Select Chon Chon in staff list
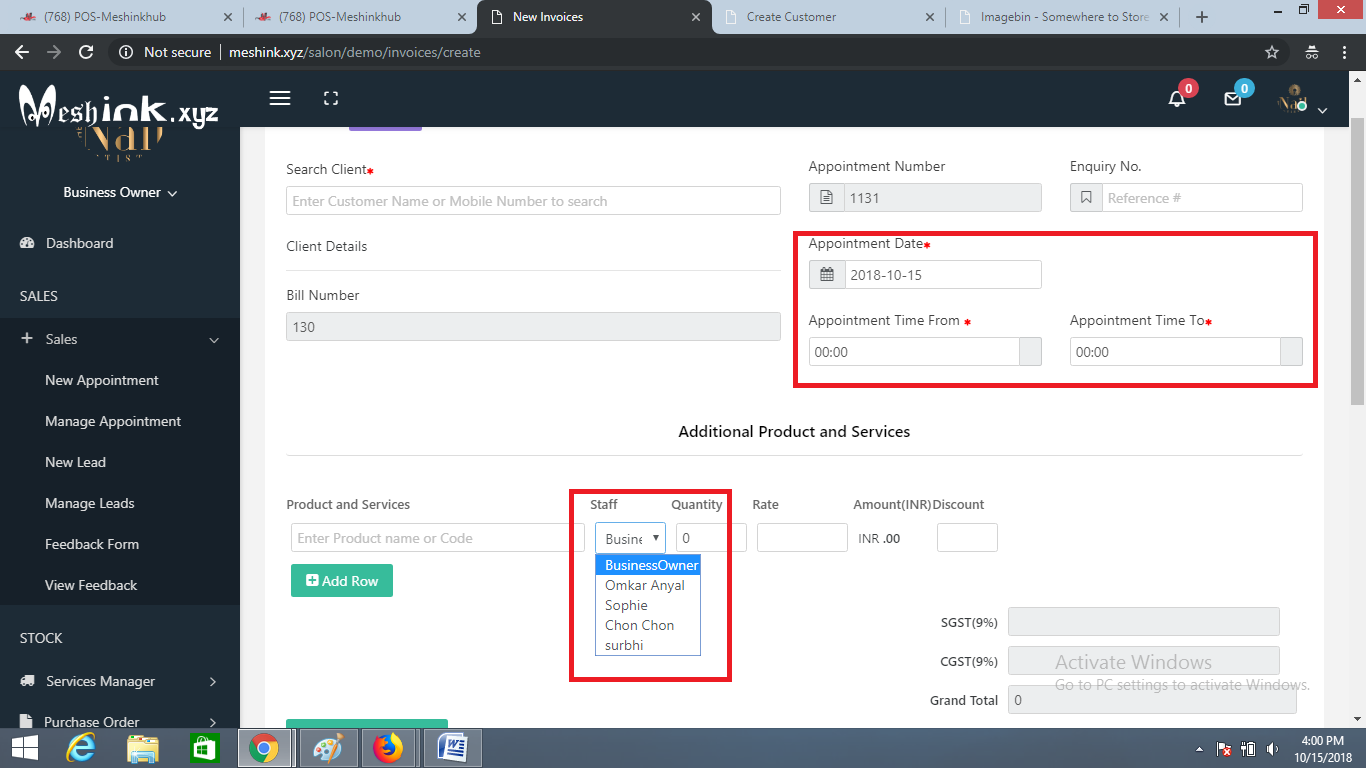 648,625
